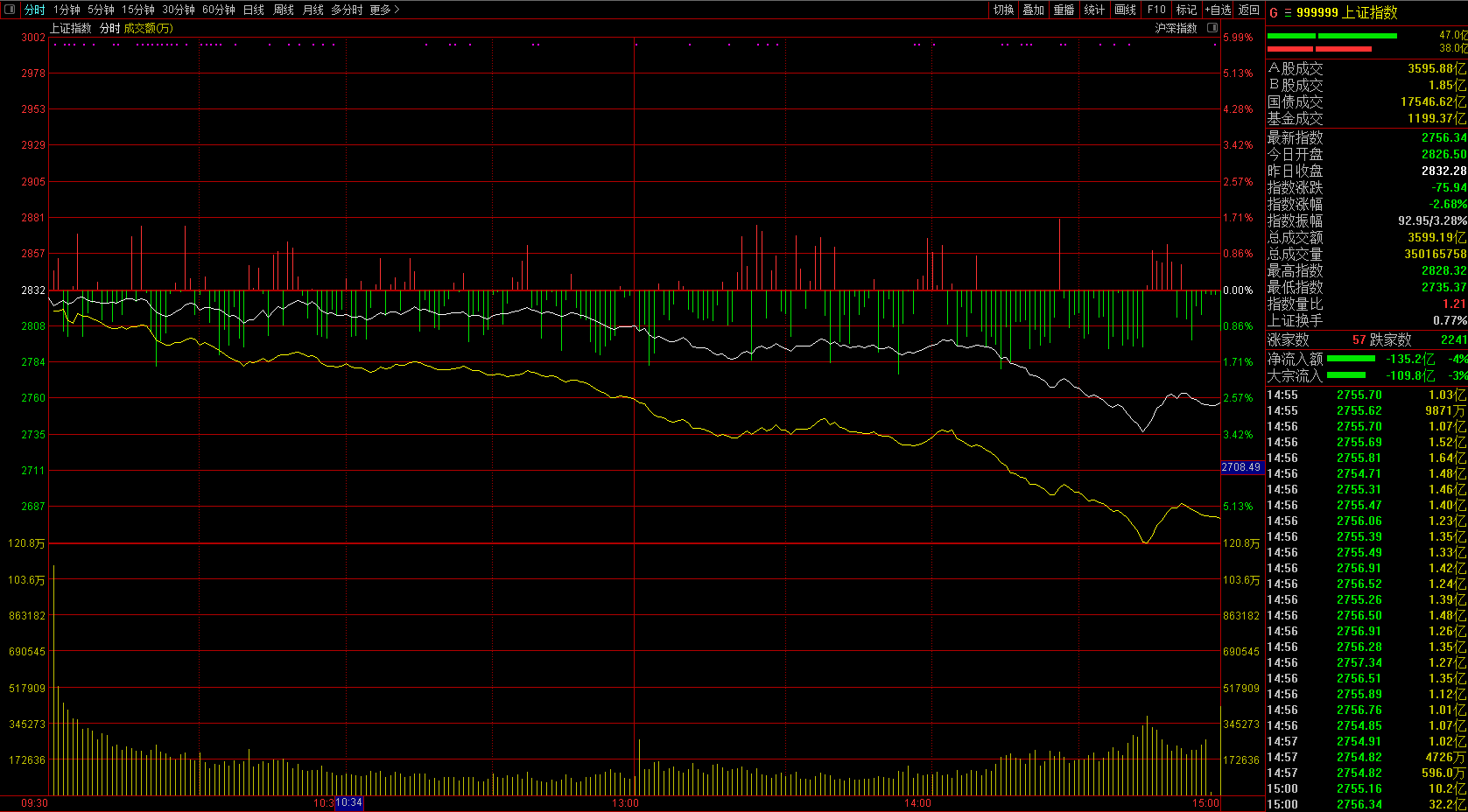The width and height of the screenshot is (1468, 812).
Task: Click the 14:00 time axis label
Action: pos(917,802)
